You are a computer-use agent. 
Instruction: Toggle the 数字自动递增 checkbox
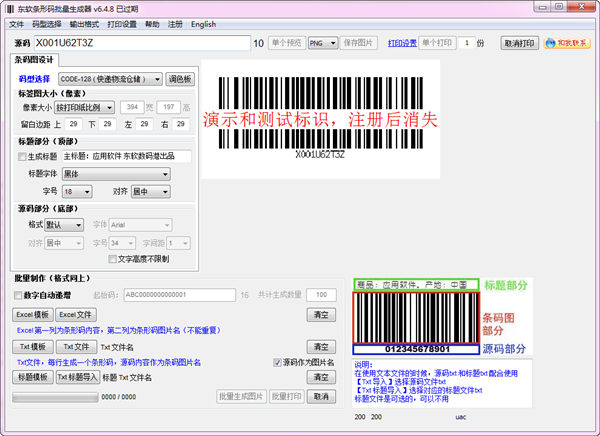coord(20,295)
